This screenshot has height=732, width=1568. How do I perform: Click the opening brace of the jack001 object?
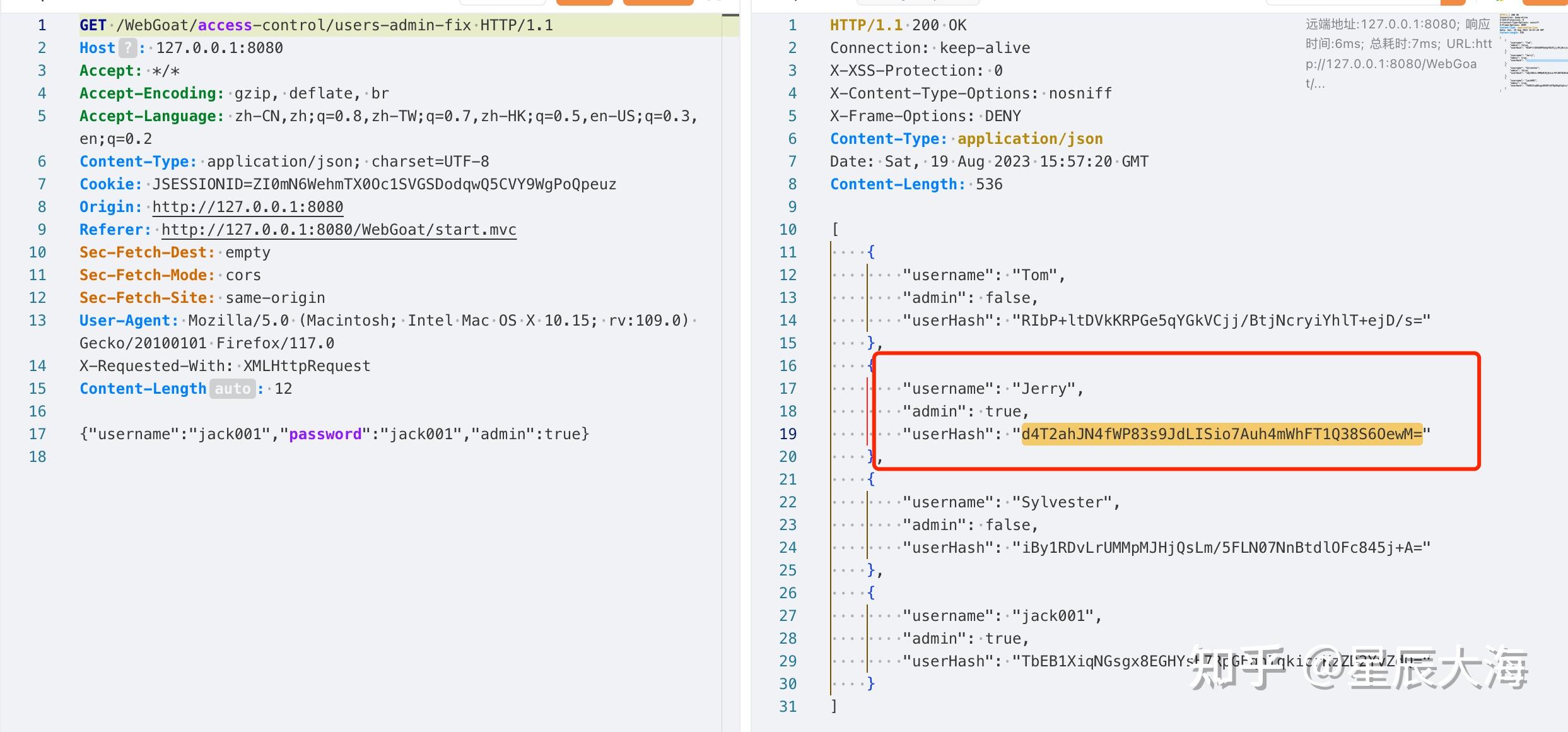pos(871,593)
